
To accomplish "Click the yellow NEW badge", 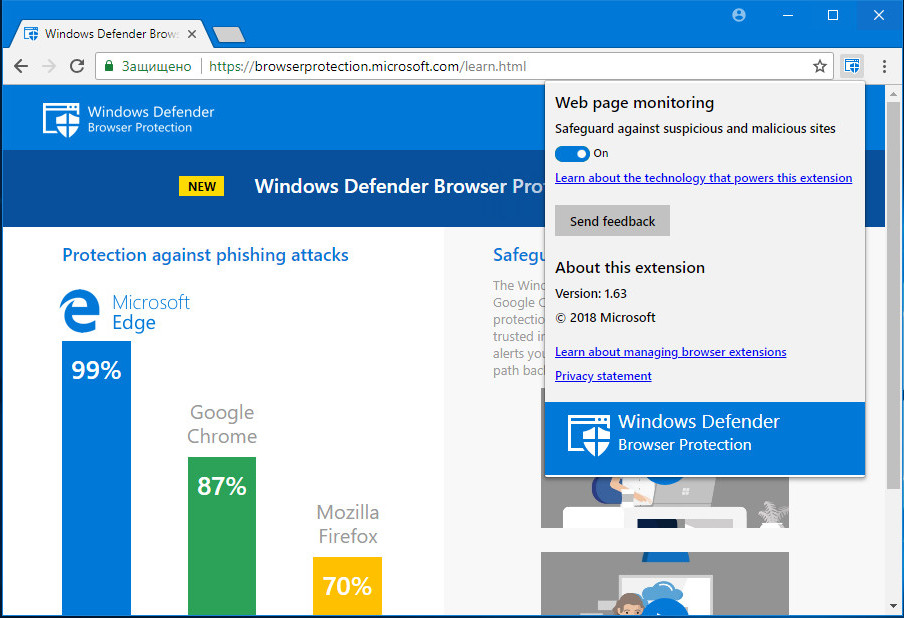I will (x=201, y=186).
